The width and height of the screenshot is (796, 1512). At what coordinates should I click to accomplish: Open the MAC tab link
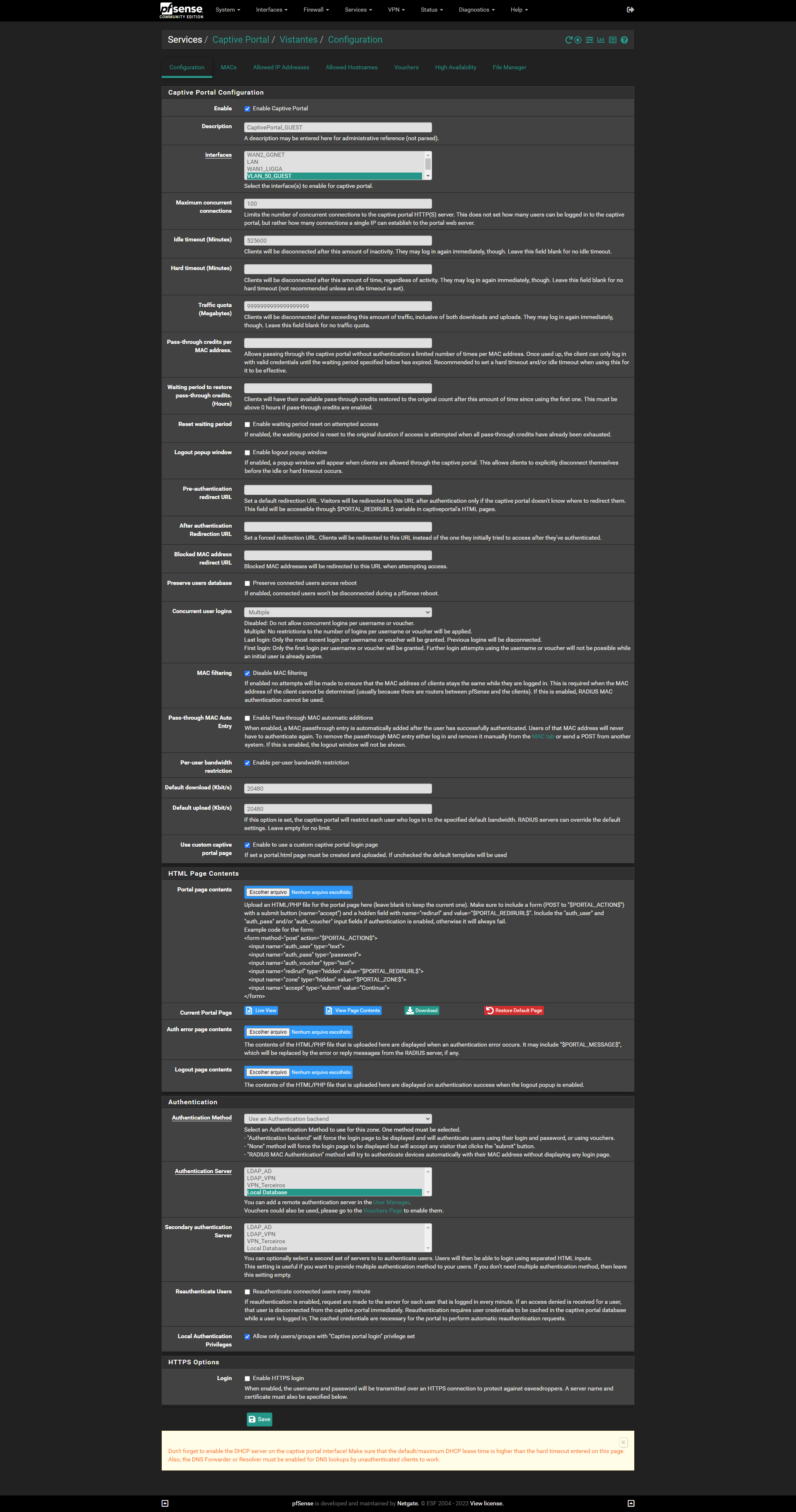[543, 737]
